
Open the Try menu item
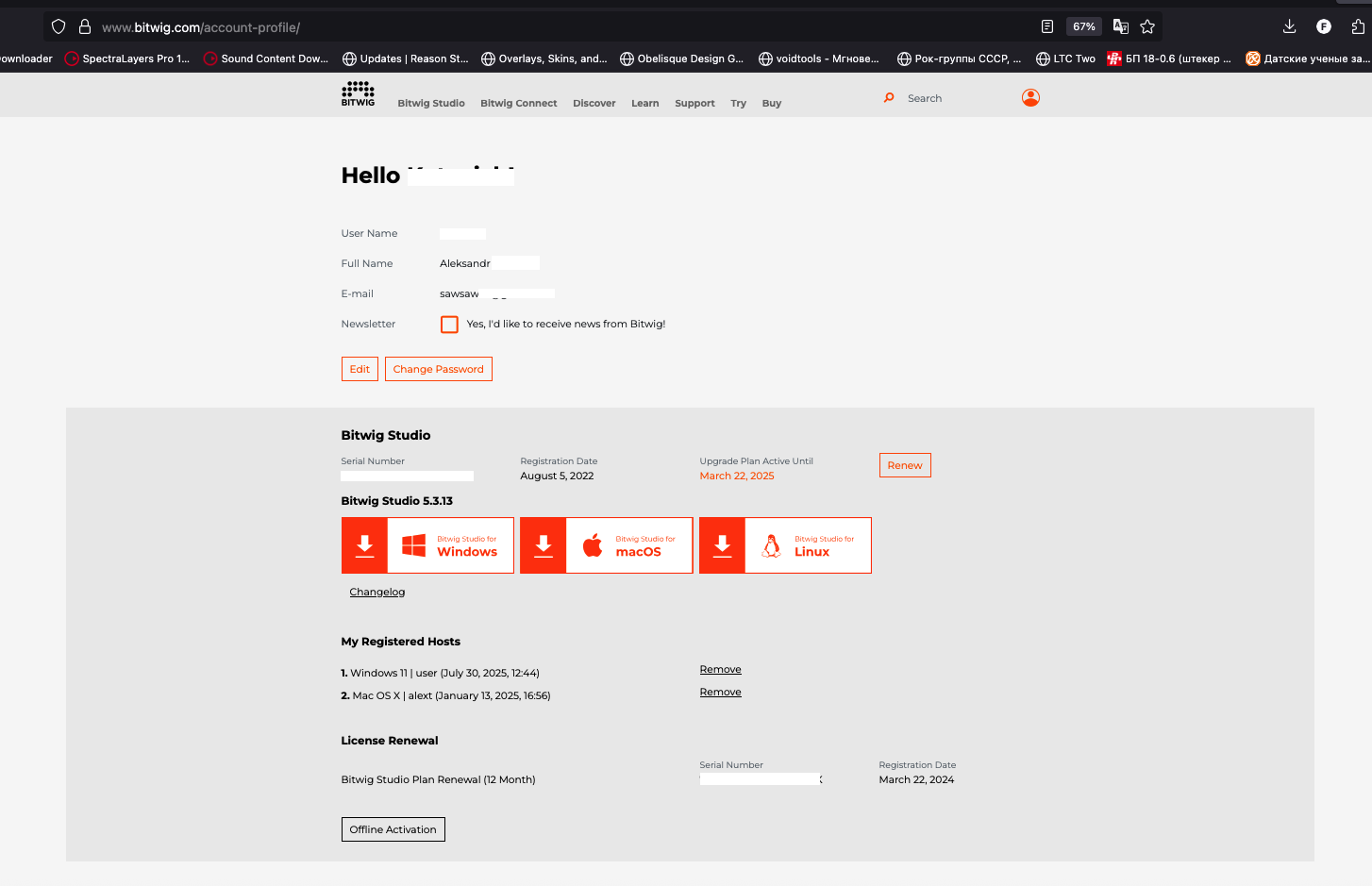(739, 104)
